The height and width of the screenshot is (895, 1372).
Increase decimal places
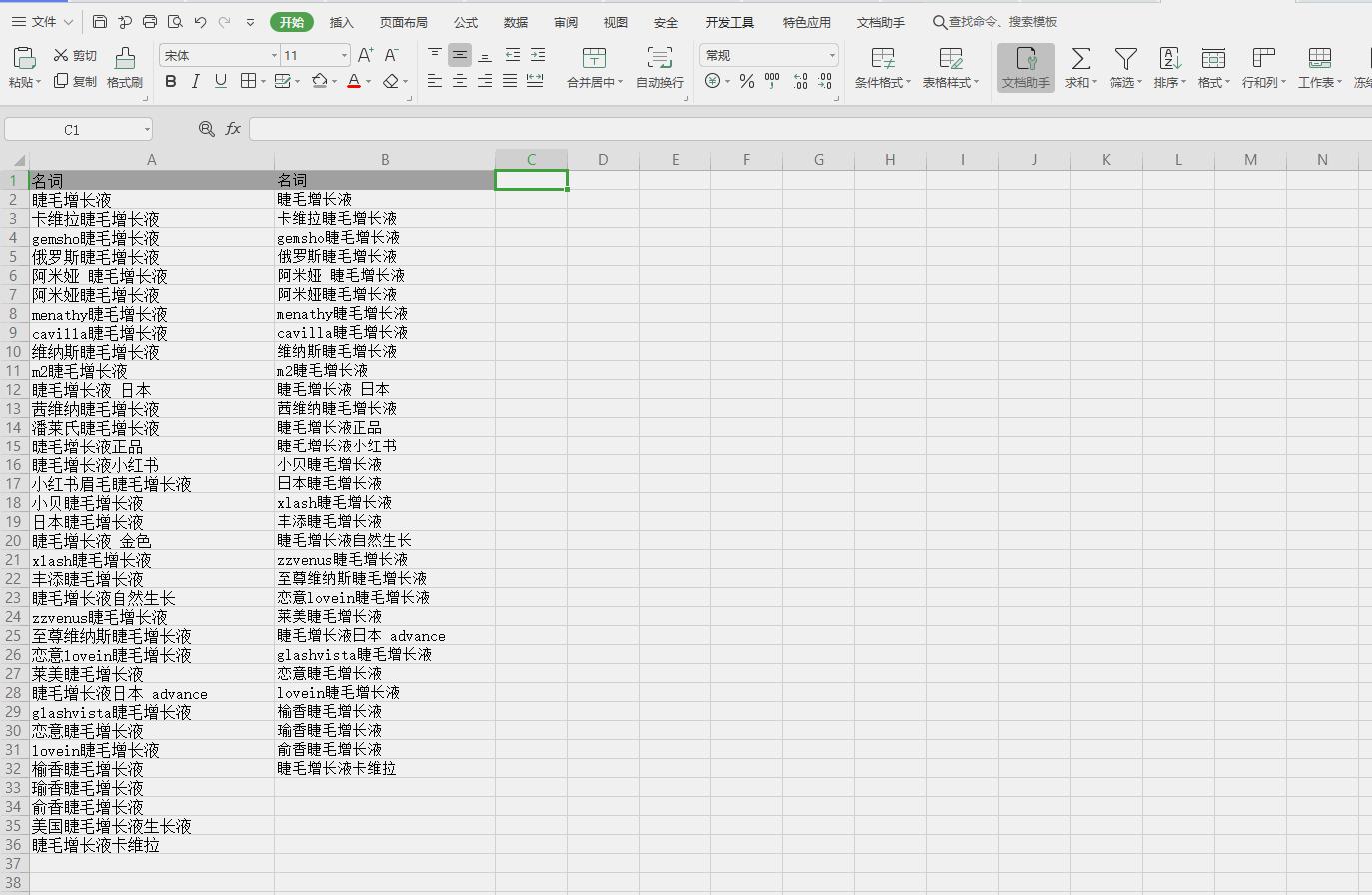click(800, 81)
